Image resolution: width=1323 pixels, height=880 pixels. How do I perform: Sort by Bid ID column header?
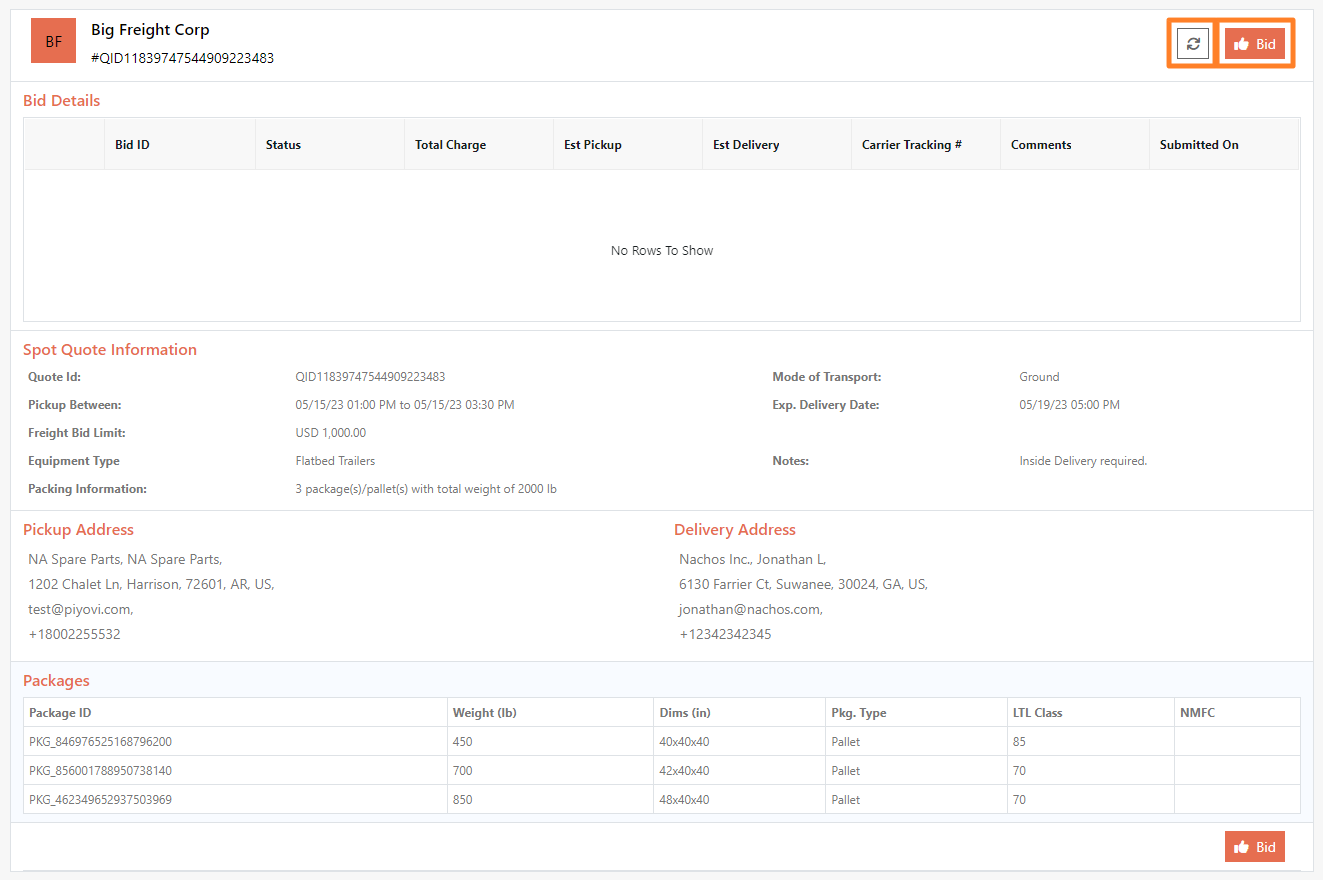coord(180,145)
